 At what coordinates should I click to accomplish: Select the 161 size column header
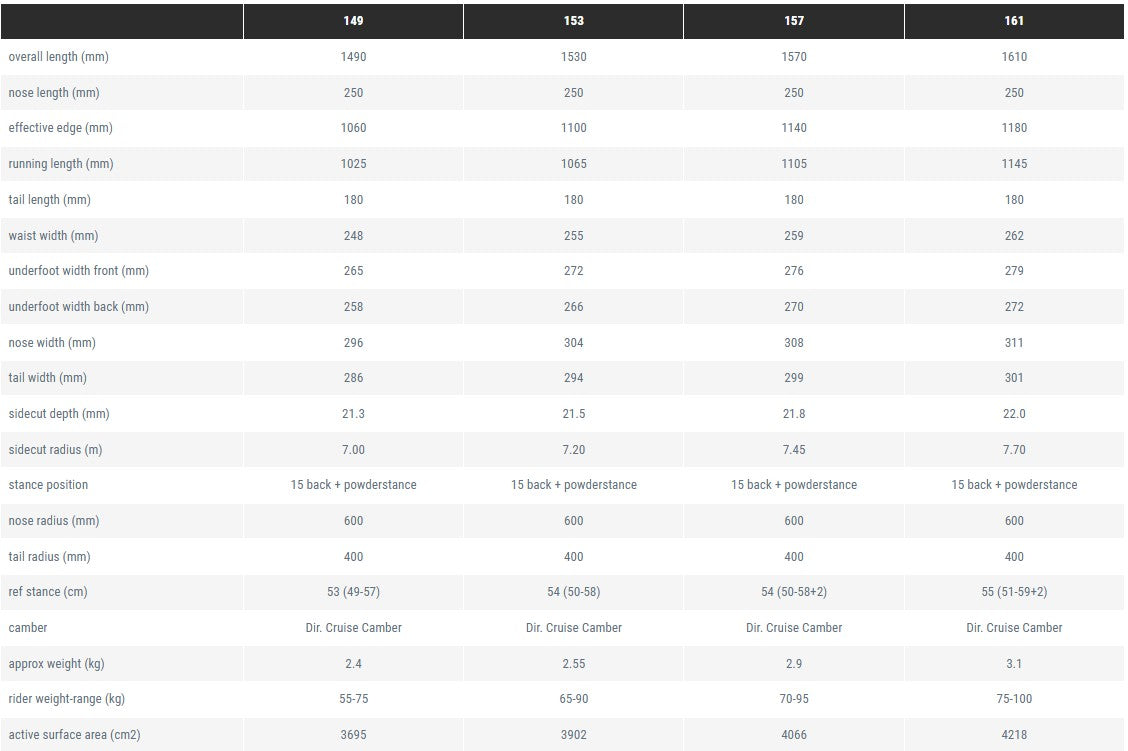pos(1014,21)
